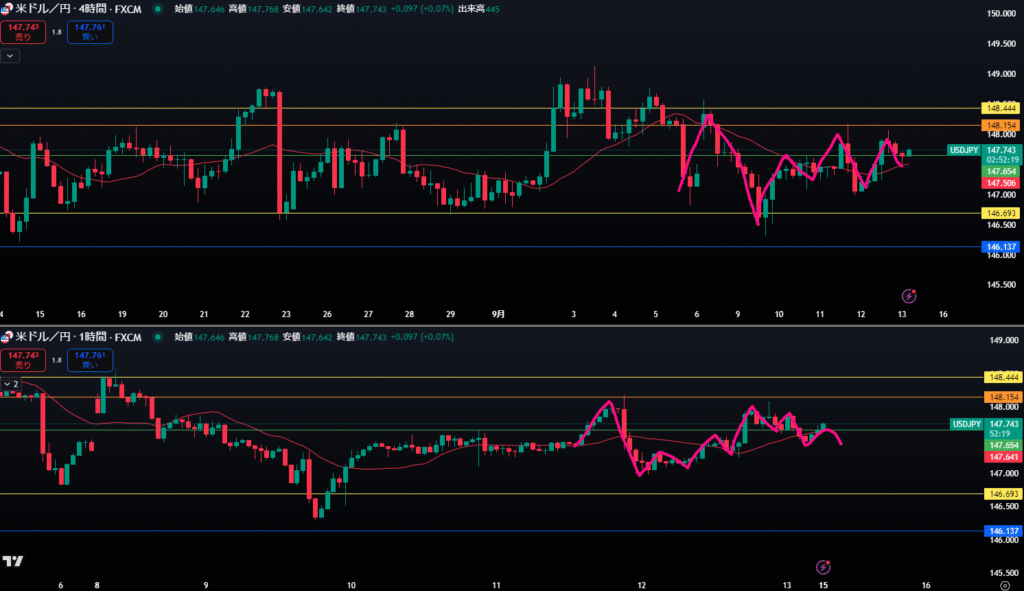The height and width of the screenshot is (591, 1024).
Task: Click the 安値 147.642 readout on 1時間 chart
Action: 308,337
